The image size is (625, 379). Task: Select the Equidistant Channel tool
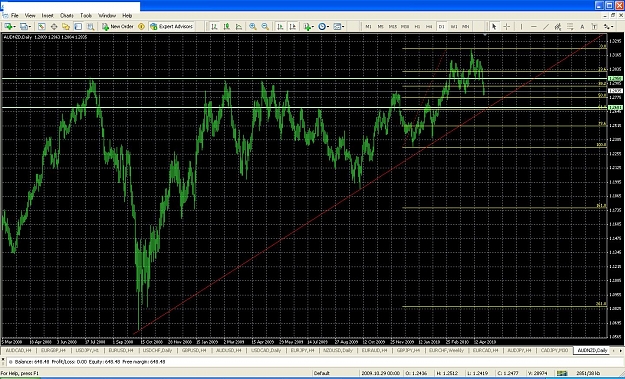point(558,26)
